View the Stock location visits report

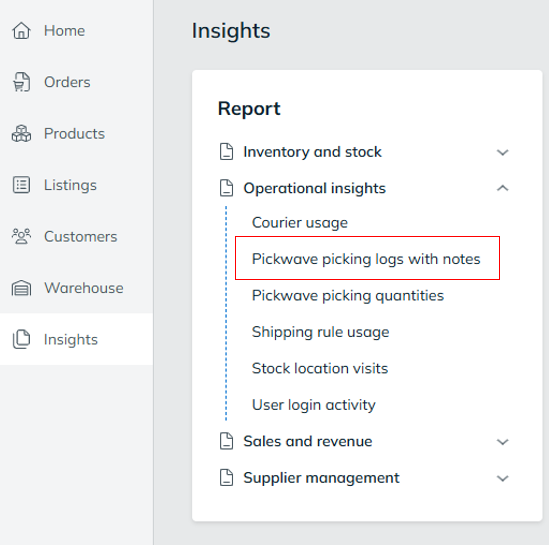click(320, 368)
